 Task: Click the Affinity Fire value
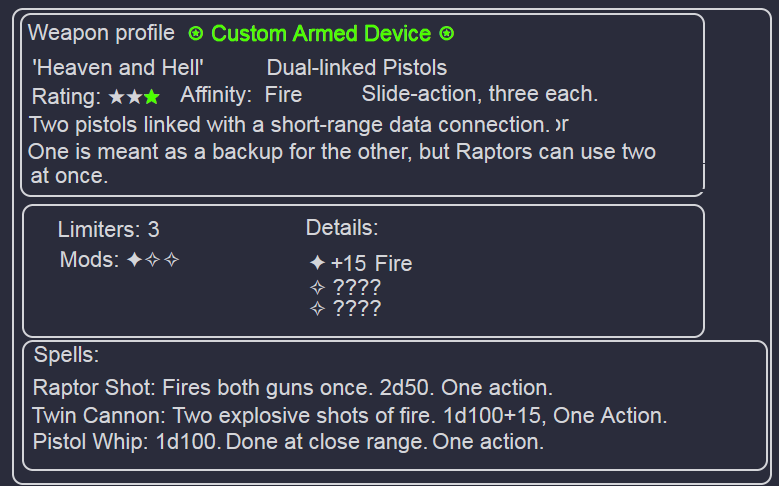tap(283, 94)
